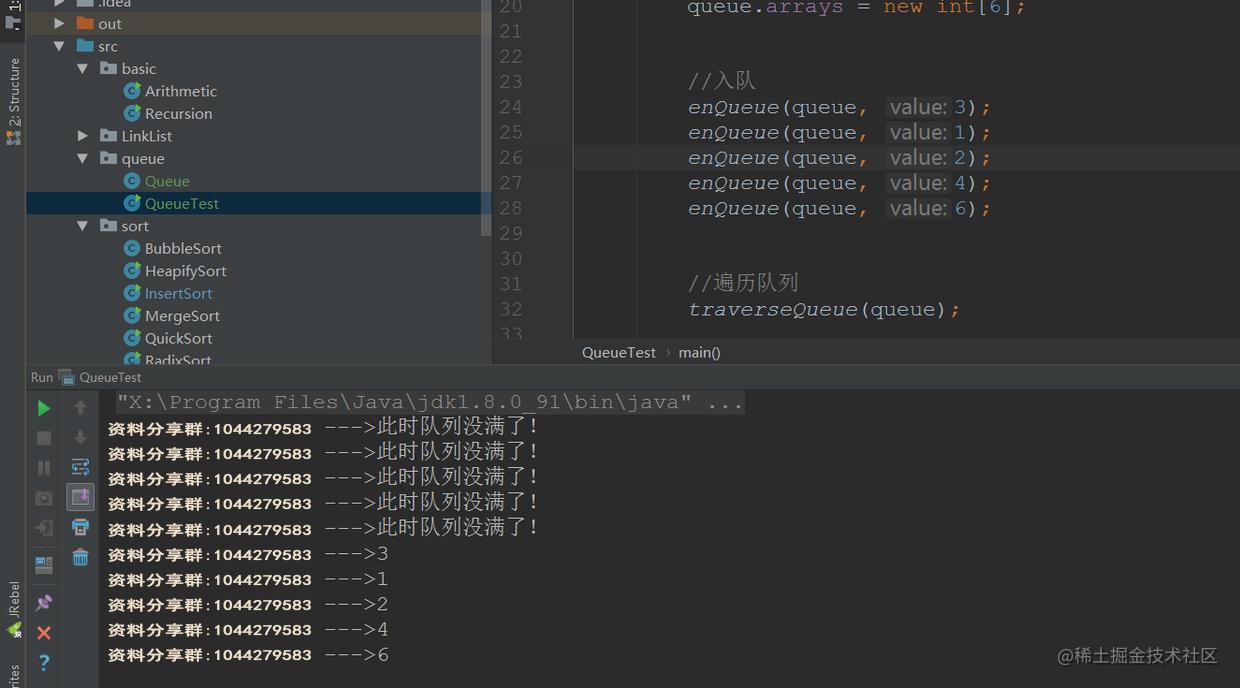This screenshot has width=1240, height=688.
Task: Click console output line --->6
Action: pos(248,655)
